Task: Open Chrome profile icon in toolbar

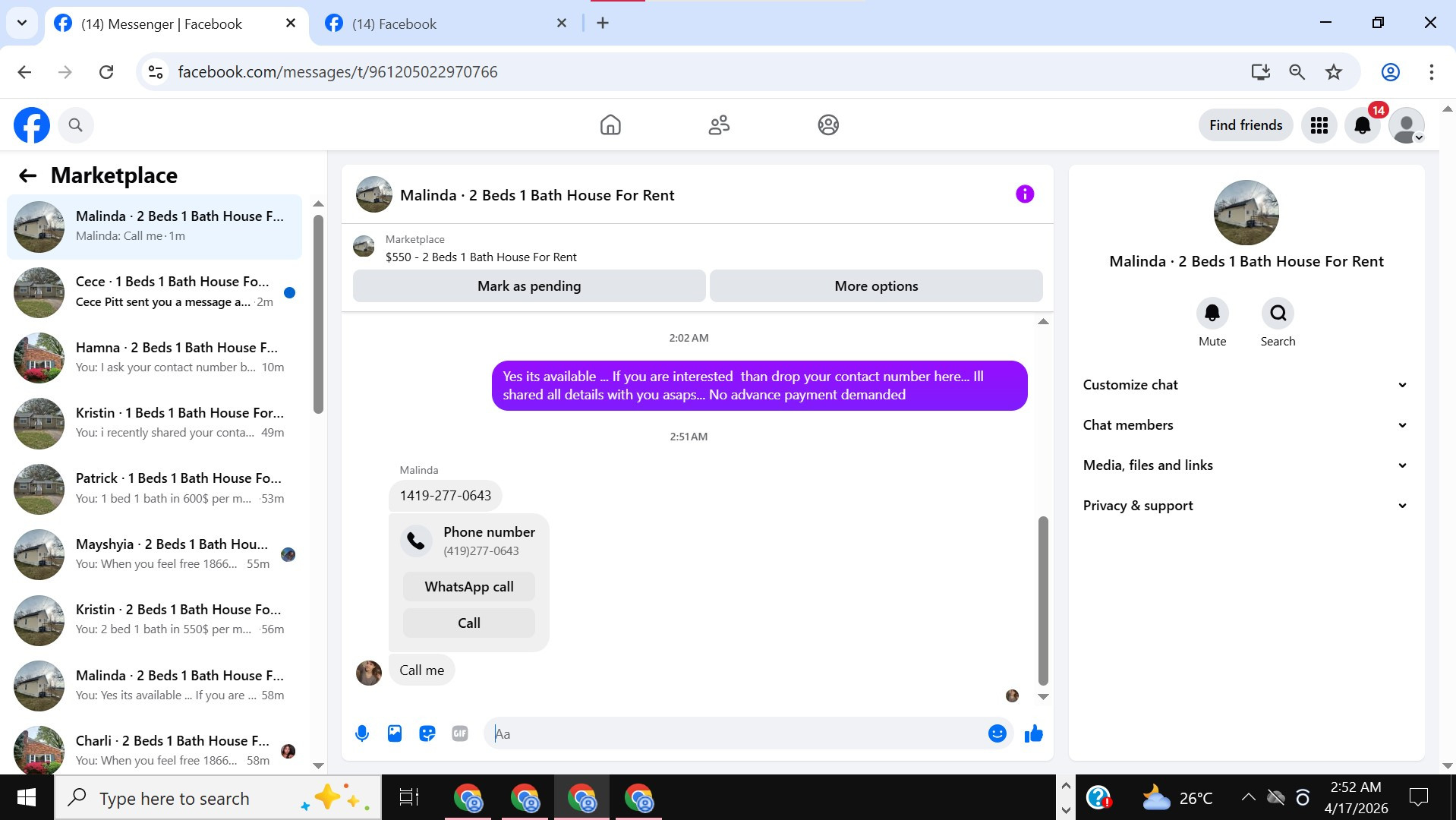Action: tap(1390, 72)
